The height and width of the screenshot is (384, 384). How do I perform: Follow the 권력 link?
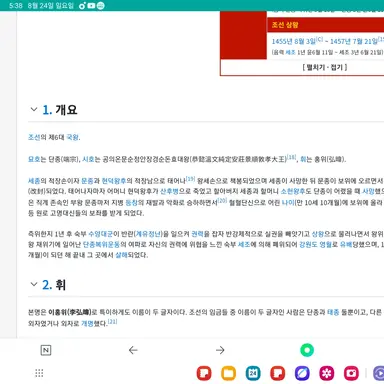click(197, 234)
